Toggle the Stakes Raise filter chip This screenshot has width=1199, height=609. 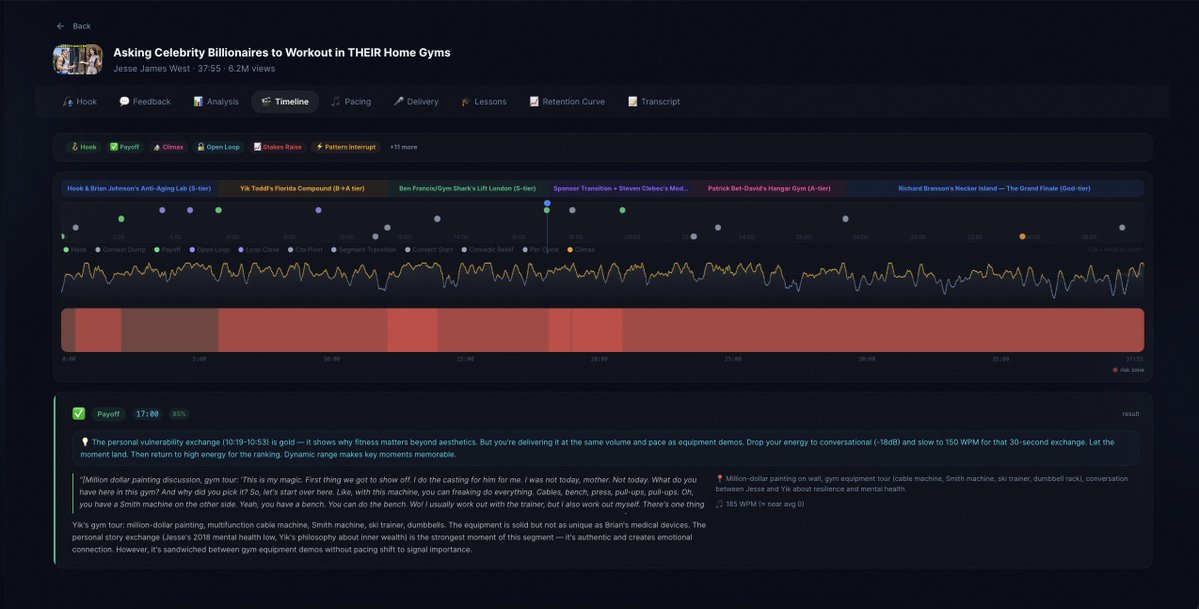[x=278, y=147]
